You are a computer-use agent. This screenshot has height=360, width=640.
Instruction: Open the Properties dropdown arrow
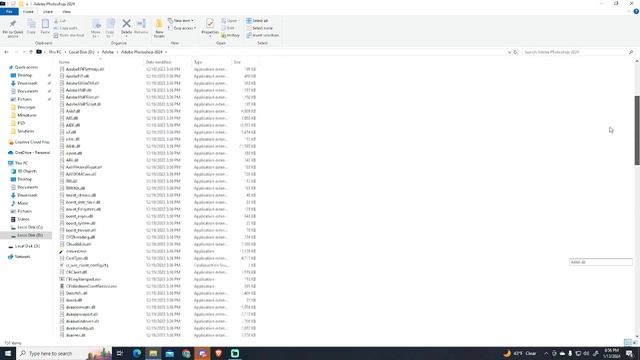coord(210,36)
